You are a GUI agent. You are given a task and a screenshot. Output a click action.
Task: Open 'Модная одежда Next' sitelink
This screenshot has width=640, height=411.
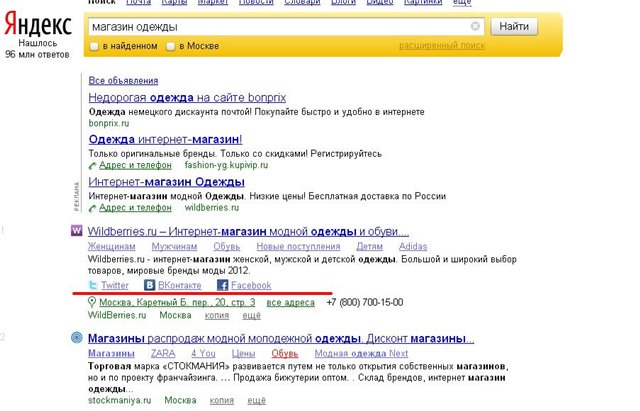361,353
